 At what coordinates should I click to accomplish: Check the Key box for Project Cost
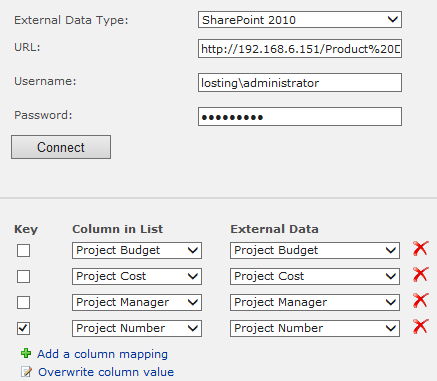click(23, 277)
